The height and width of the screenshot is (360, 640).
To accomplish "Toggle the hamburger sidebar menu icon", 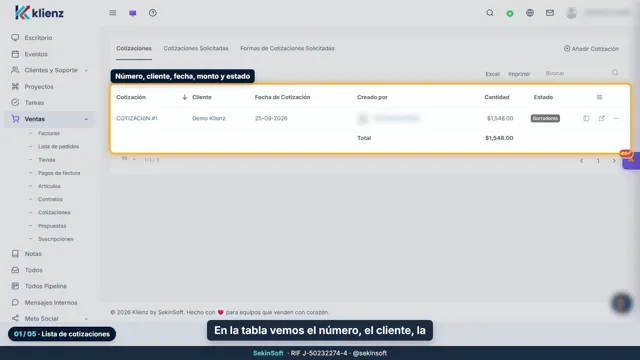I will click(113, 13).
